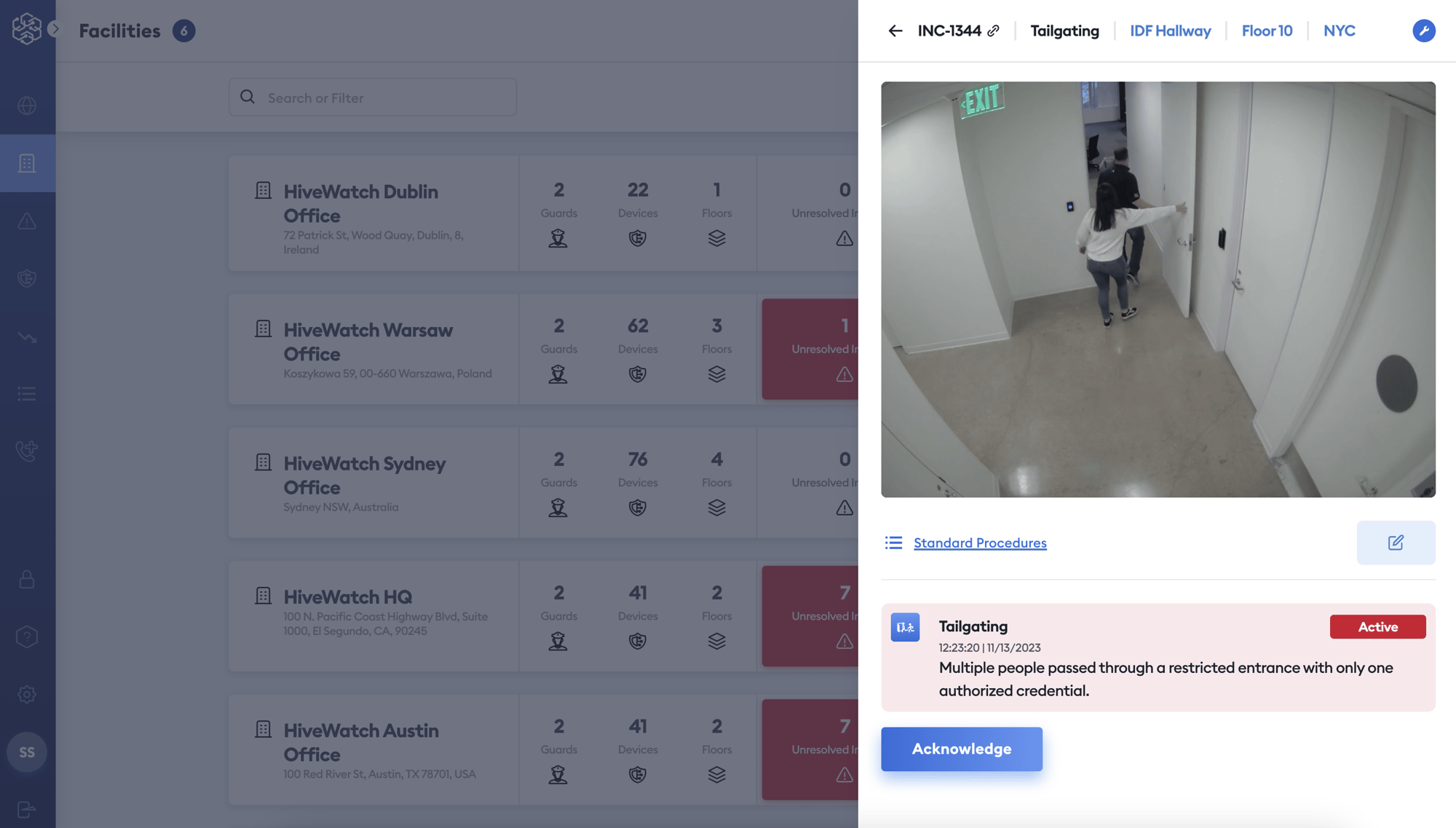Viewport: 1456px width, 828px height.
Task: Click the Tailgating camera snapshot
Action: (1158, 289)
